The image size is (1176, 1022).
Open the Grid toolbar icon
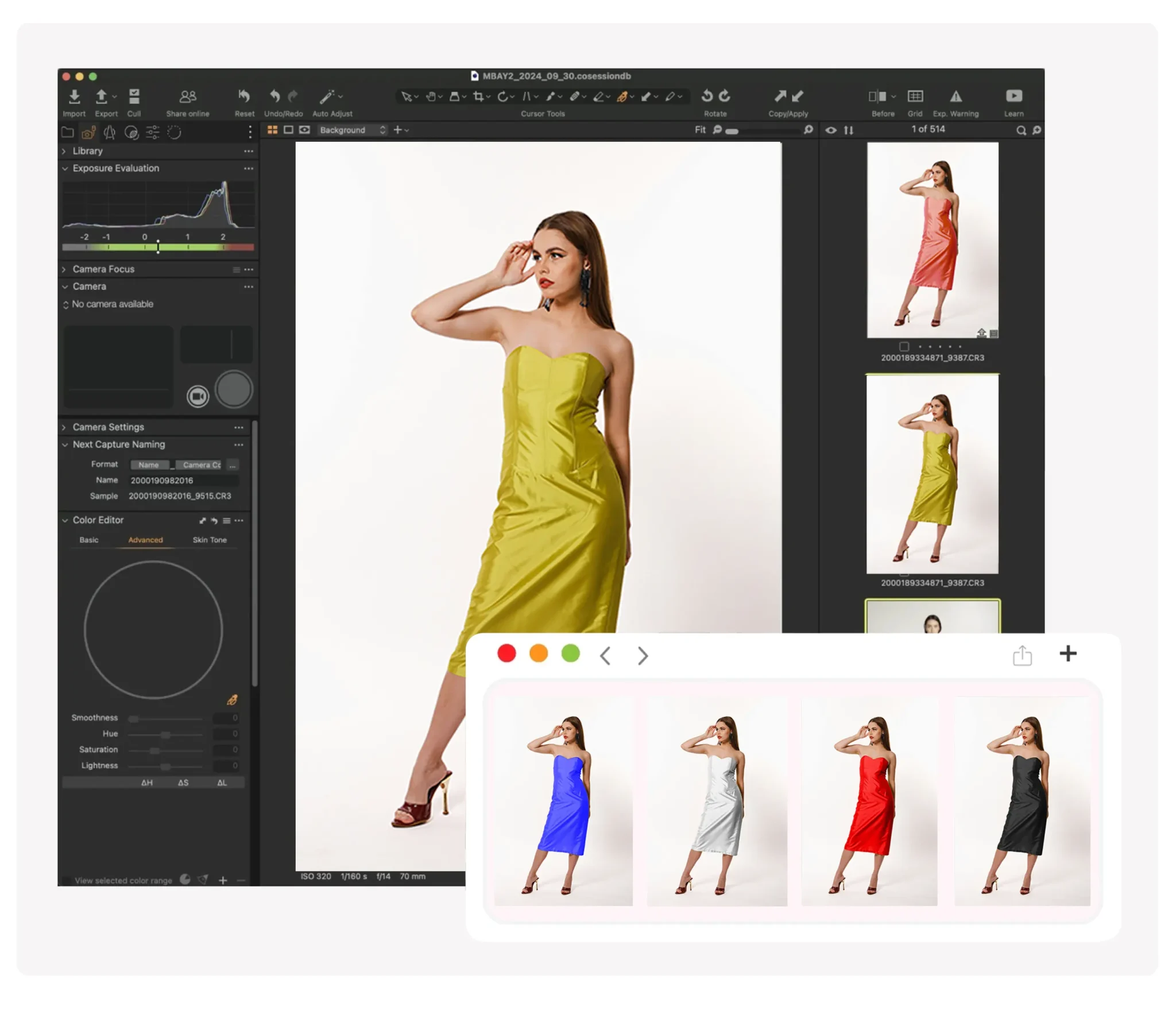coord(915,96)
